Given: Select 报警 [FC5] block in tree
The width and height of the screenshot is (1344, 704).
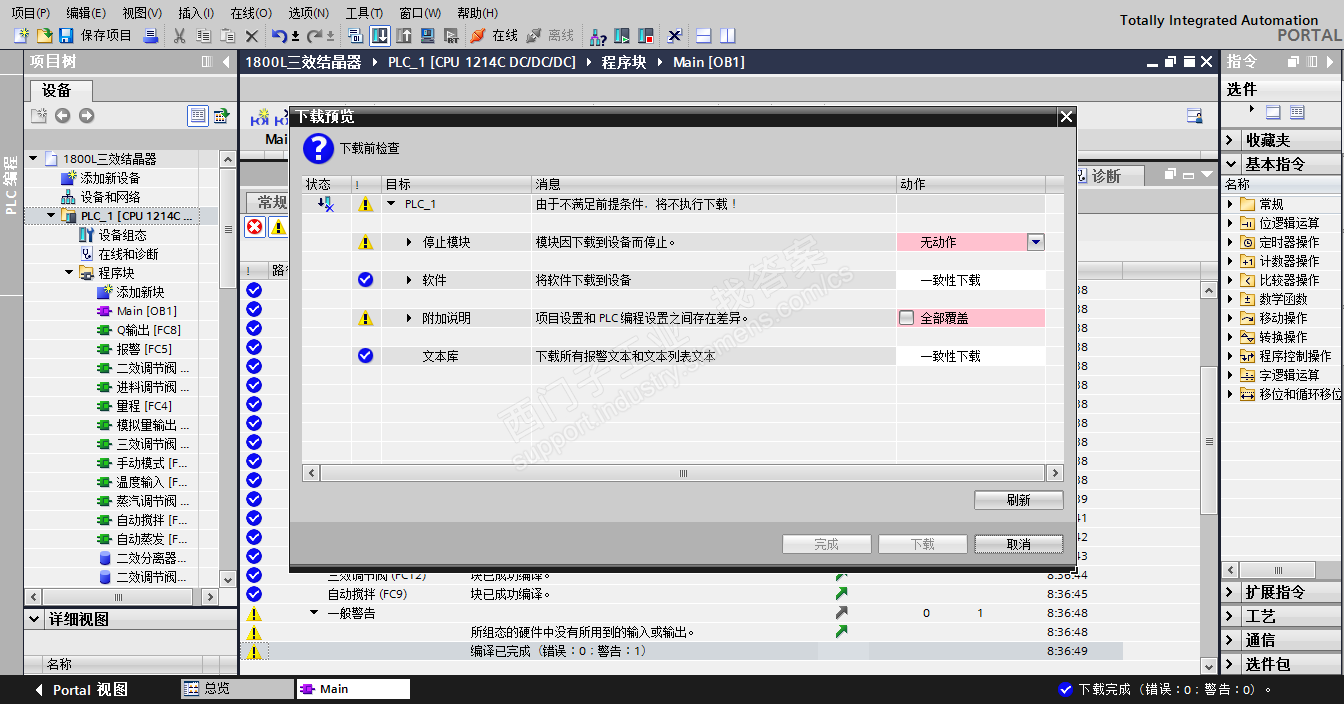Looking at the screenshot, I should click(x=144, y=349).
